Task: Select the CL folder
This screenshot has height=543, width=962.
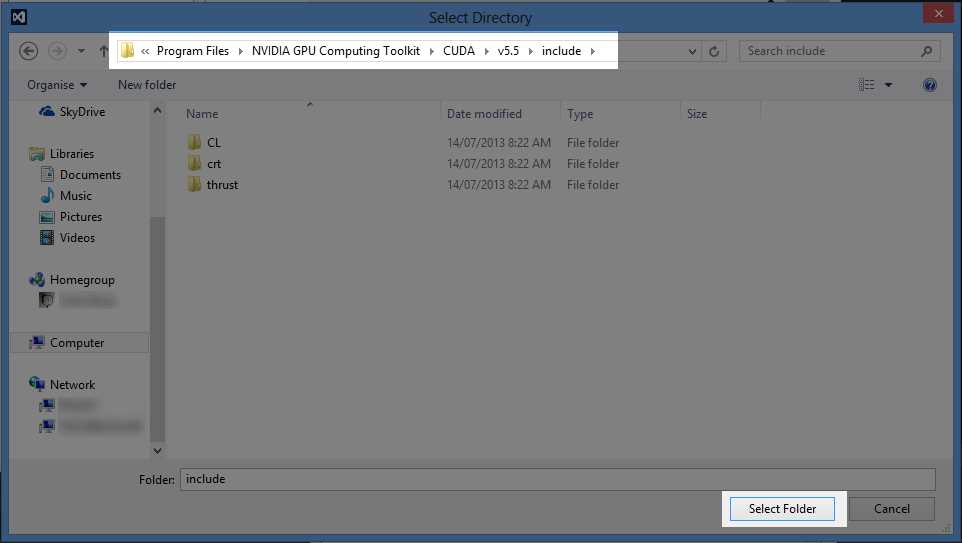Action: (214, 142)
